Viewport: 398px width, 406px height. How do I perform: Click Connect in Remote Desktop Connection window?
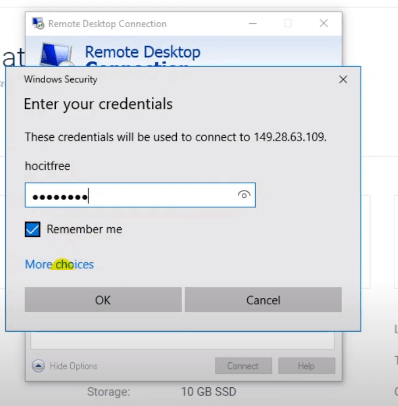[x=243, y=366]
